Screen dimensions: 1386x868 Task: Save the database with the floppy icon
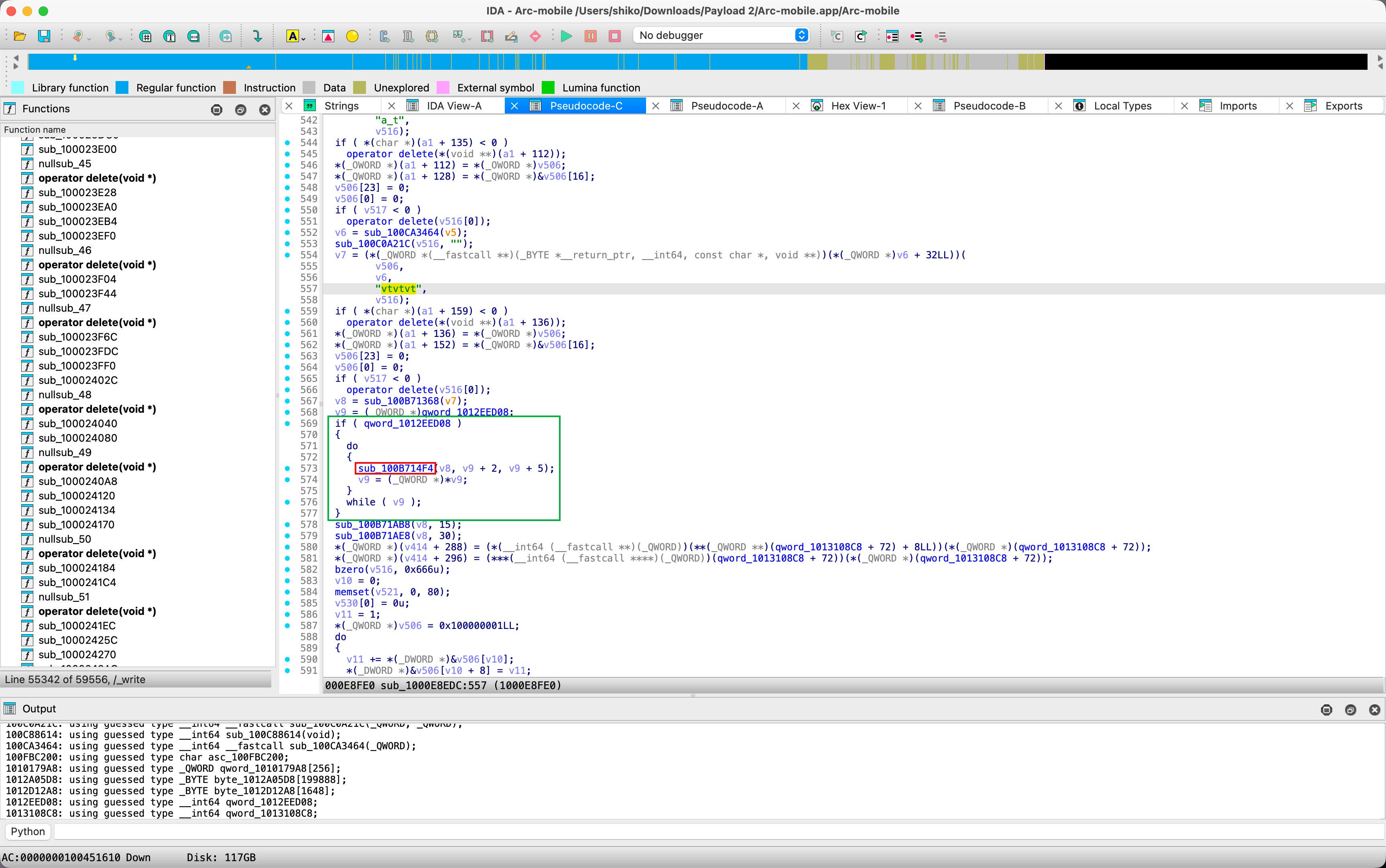pos(44,36)
